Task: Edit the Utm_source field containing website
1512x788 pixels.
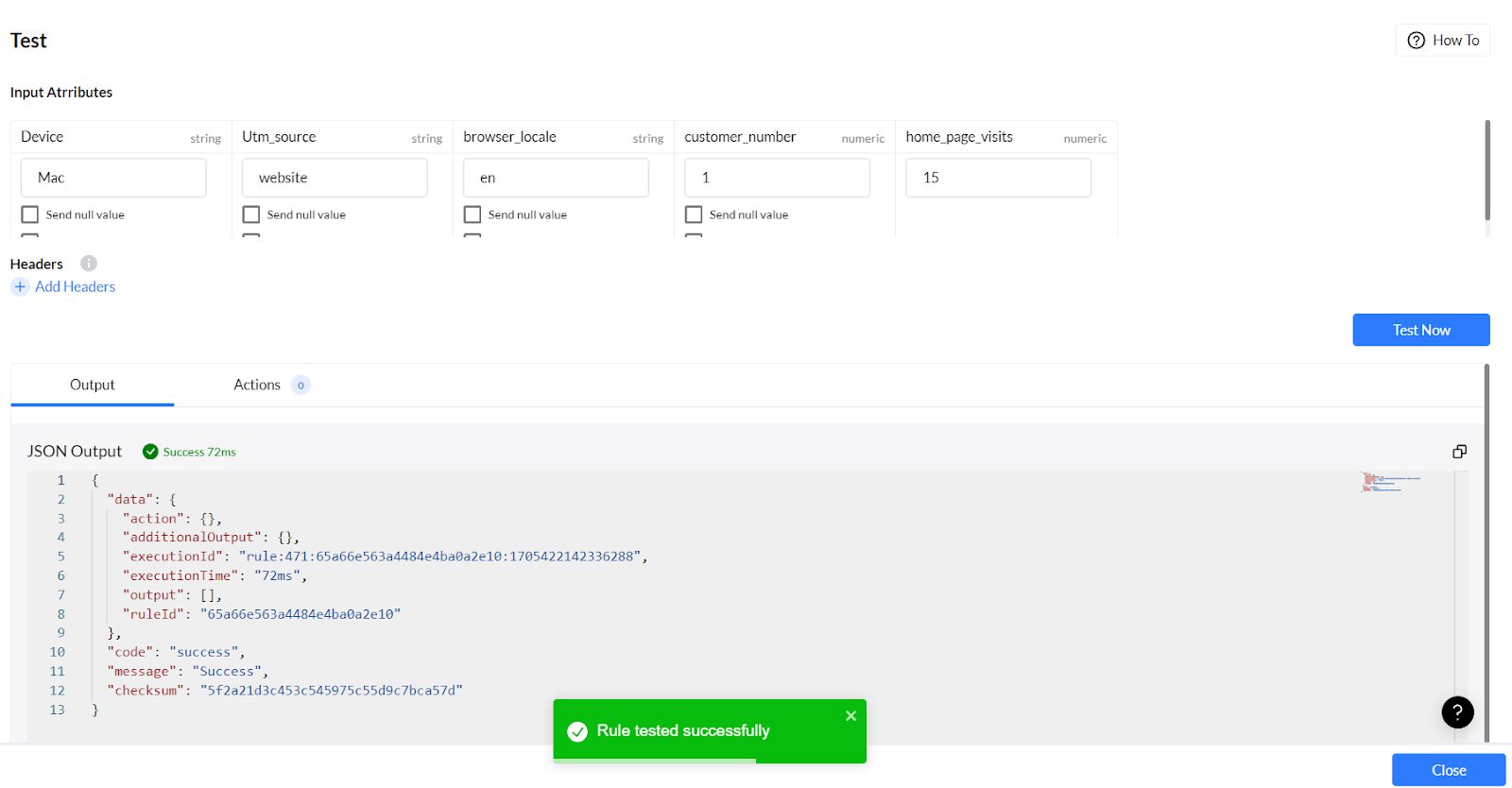Action: 335,178
